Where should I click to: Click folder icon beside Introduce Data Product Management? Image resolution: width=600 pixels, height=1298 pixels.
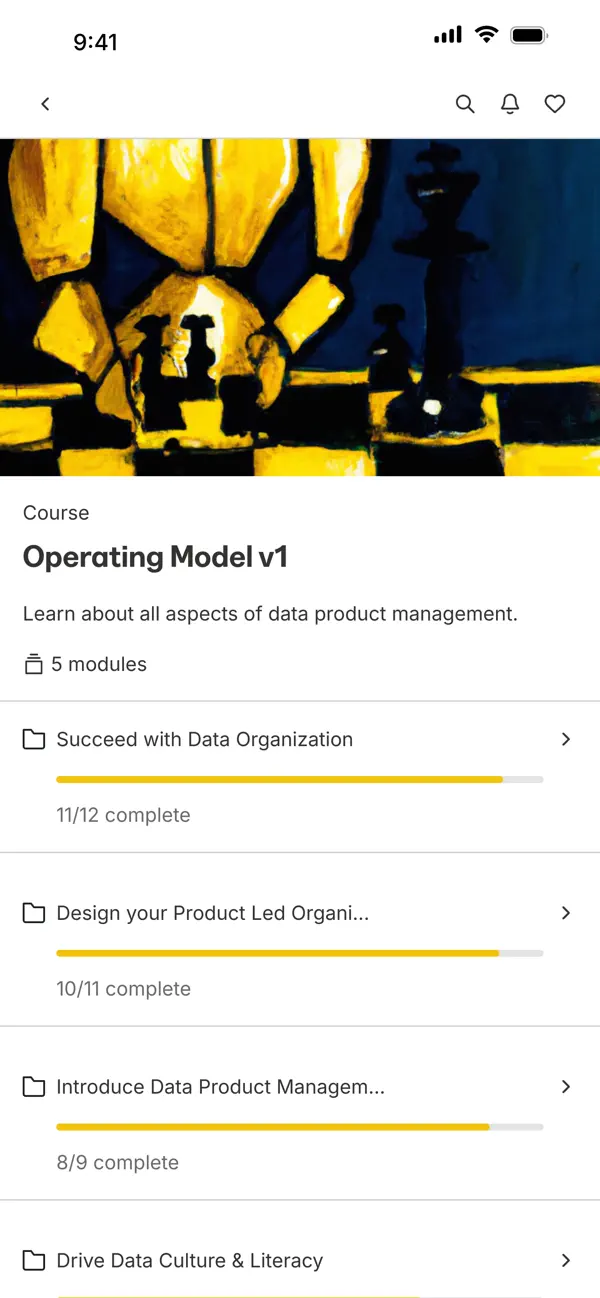click(x=34, y=1087)
